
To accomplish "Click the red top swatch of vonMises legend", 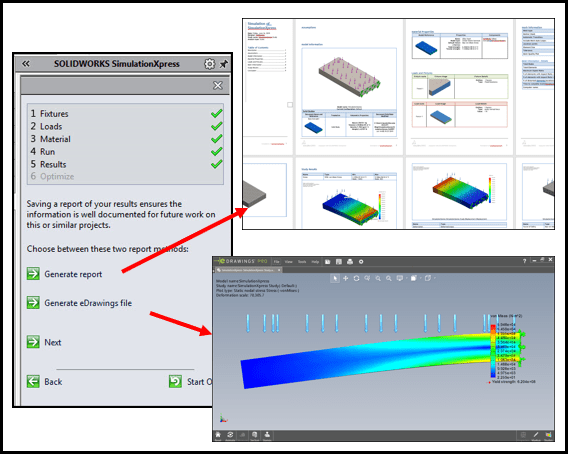I will tap(493, 327).
